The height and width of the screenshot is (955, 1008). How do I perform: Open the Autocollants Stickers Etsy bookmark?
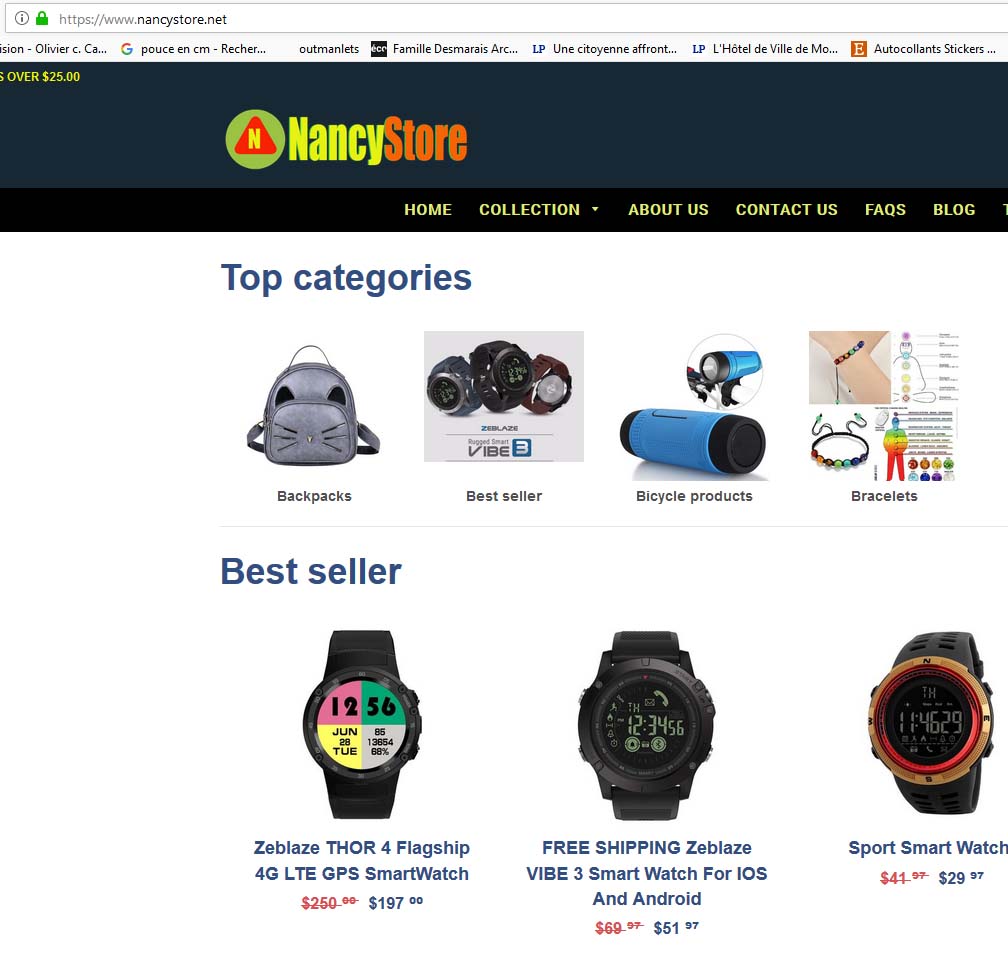[x=924, y=49]
